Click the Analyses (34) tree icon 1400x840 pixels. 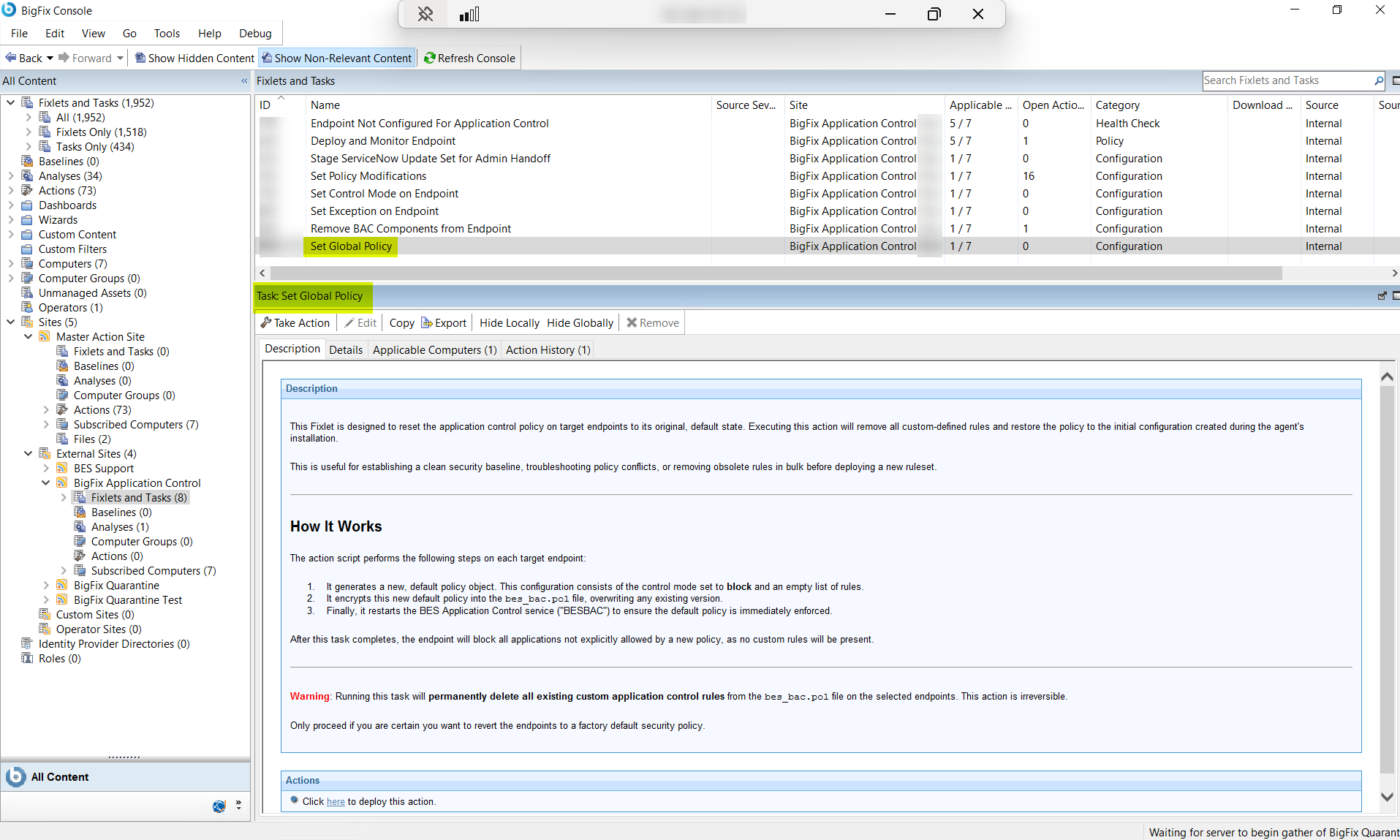pos(28,175)
